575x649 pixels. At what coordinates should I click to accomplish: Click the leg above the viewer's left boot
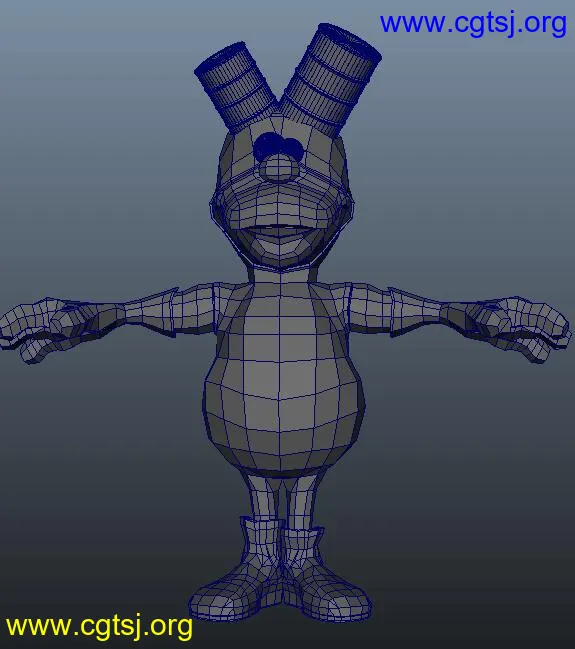point(262,495)
